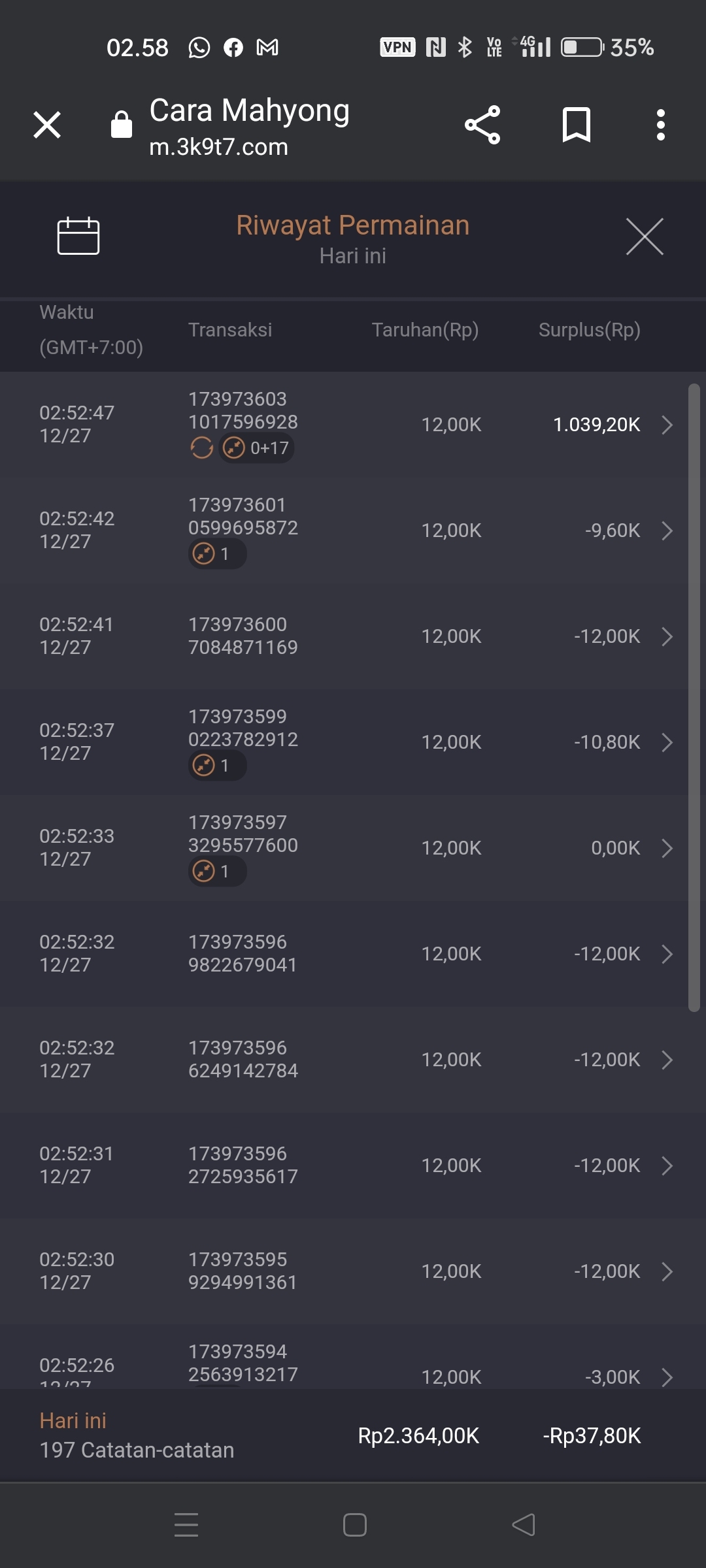Tap the free spin badge 0+17
706x1568 pixels.
click(x=256, y=448)
